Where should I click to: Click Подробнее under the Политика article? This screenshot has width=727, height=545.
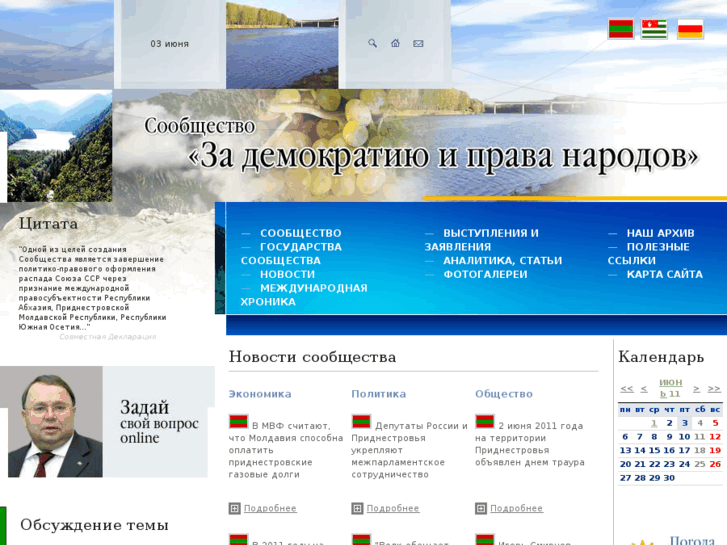point(393,508)
